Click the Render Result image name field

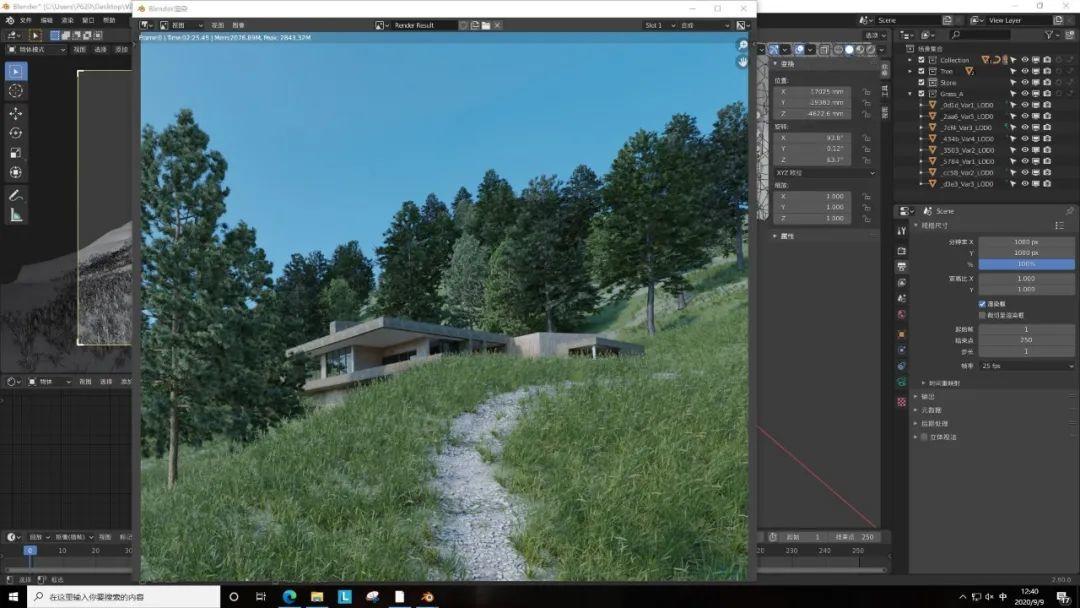(x=426, y=25)
